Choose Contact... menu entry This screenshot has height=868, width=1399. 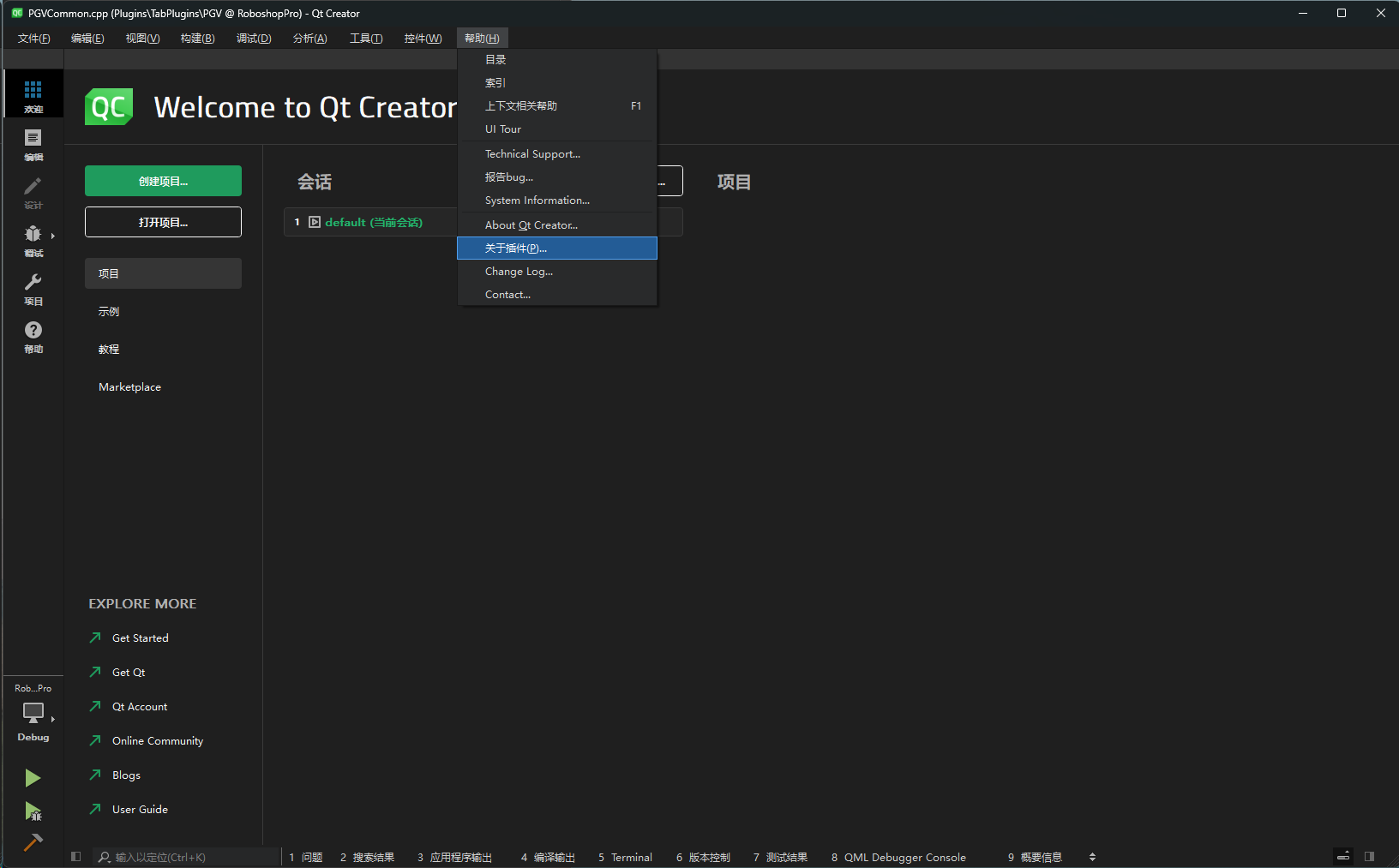[557, 294]
